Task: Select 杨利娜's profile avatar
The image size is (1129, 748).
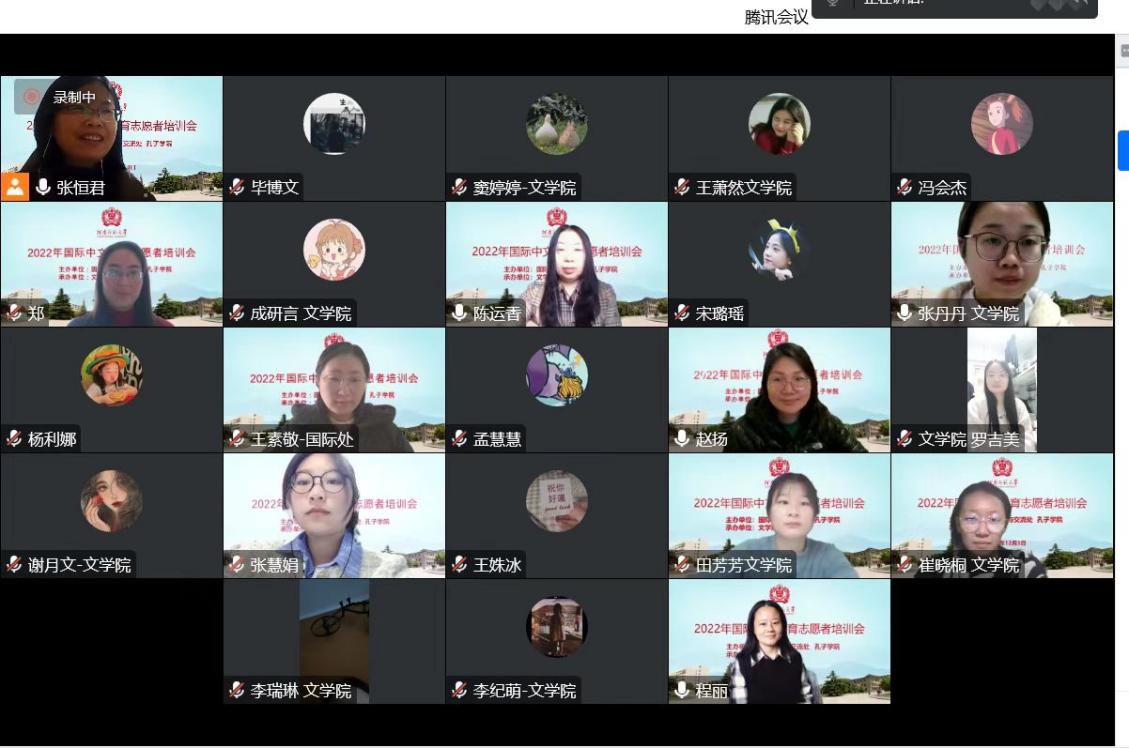Action: pos(111,376)
